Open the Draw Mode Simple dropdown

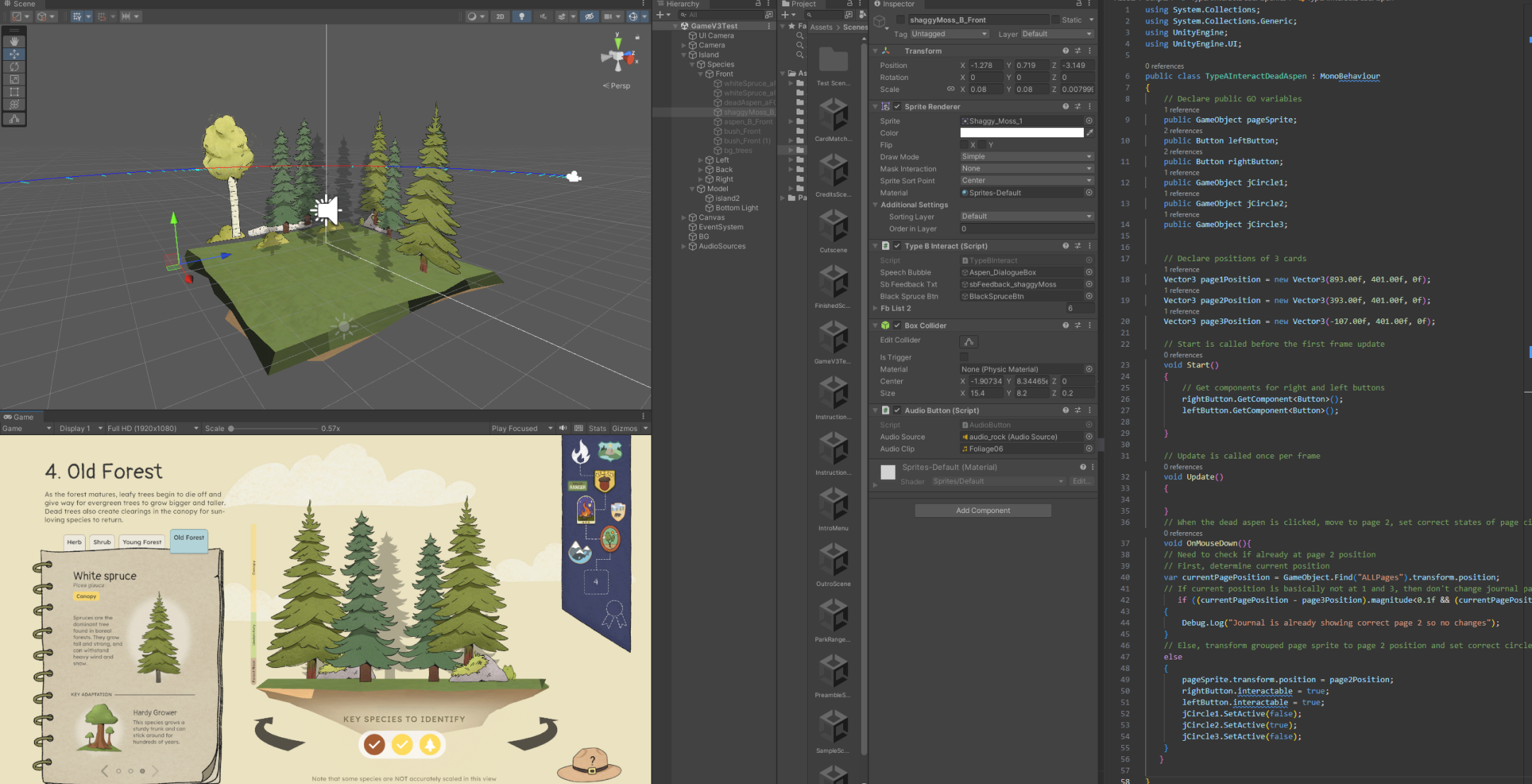[1027, 156]
